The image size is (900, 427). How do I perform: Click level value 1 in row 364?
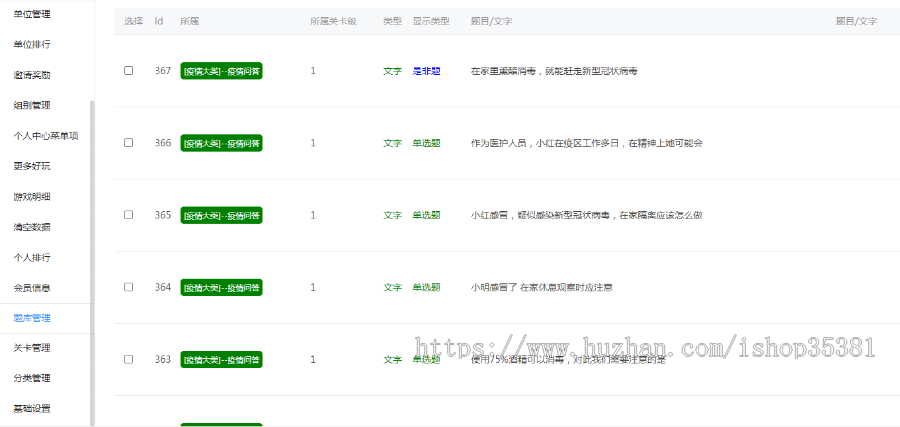pyautogui.click(x=313, y=287)
